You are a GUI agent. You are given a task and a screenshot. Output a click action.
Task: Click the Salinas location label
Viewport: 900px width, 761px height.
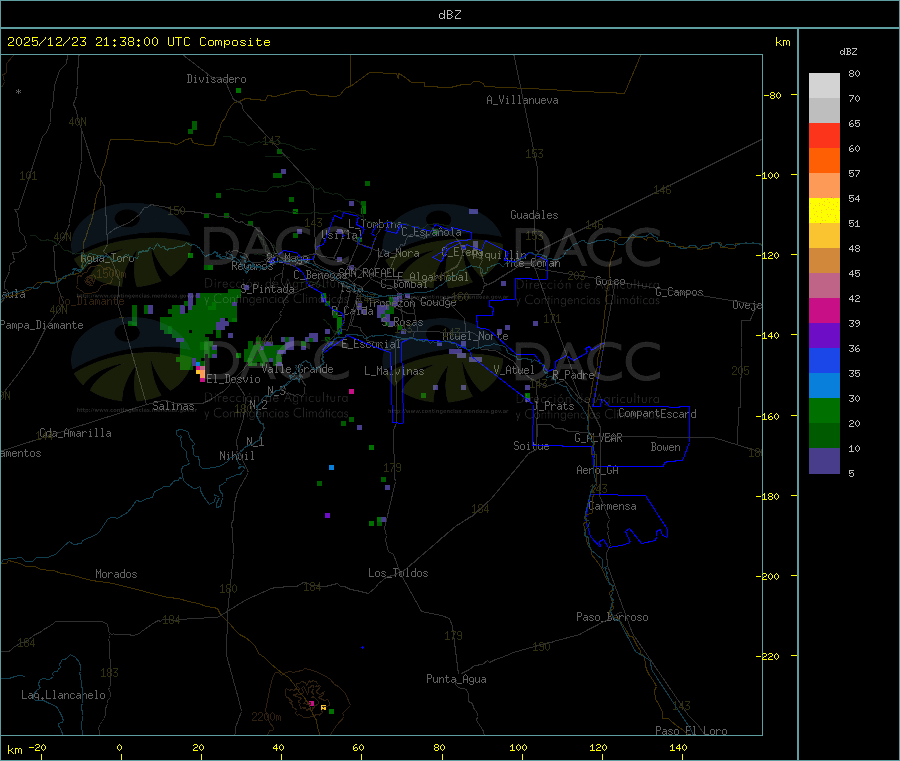[x=173, y=406]
